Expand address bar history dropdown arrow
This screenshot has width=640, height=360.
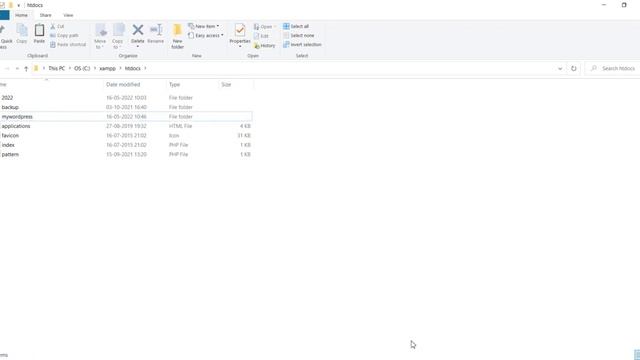coord(560,69)
